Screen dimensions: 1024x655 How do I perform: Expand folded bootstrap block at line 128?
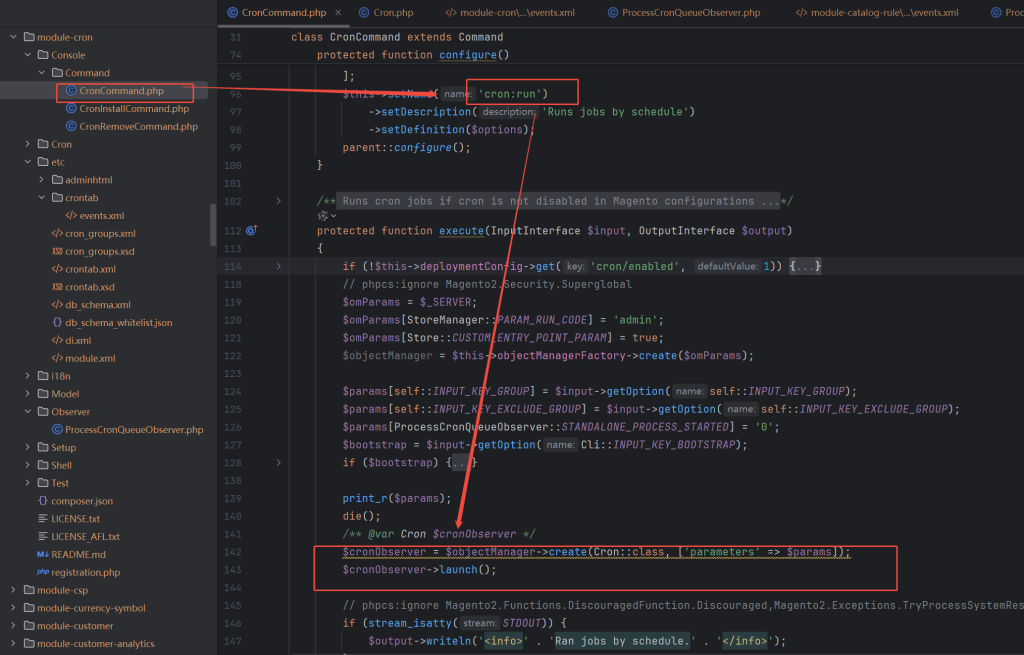click(x=279, y=462)
